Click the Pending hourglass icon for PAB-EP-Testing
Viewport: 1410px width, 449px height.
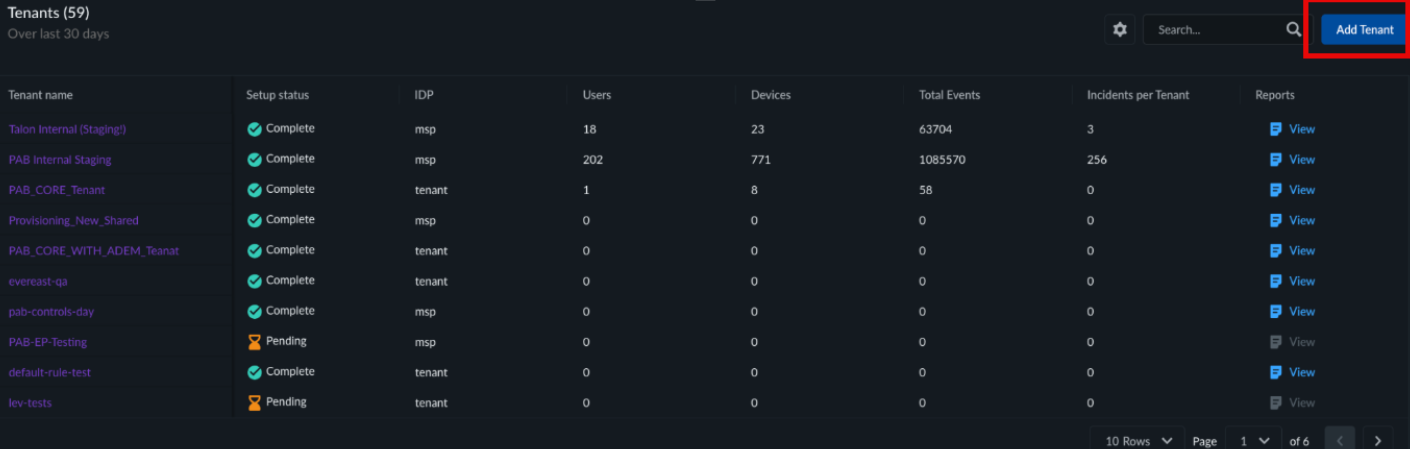(x=254, y=342)
